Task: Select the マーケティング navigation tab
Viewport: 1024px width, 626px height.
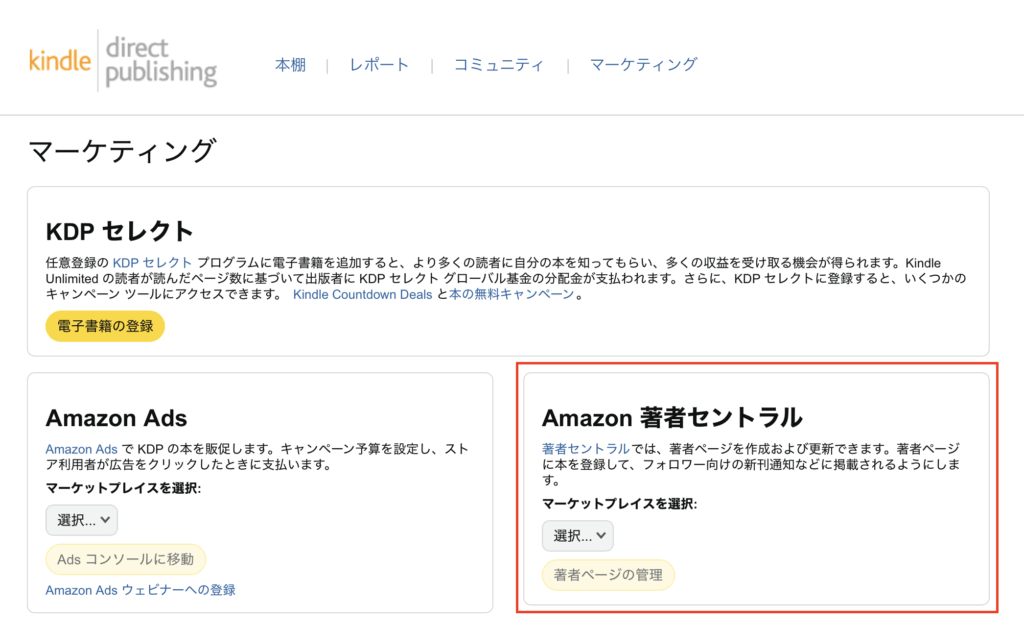Action: pos(643,65)
